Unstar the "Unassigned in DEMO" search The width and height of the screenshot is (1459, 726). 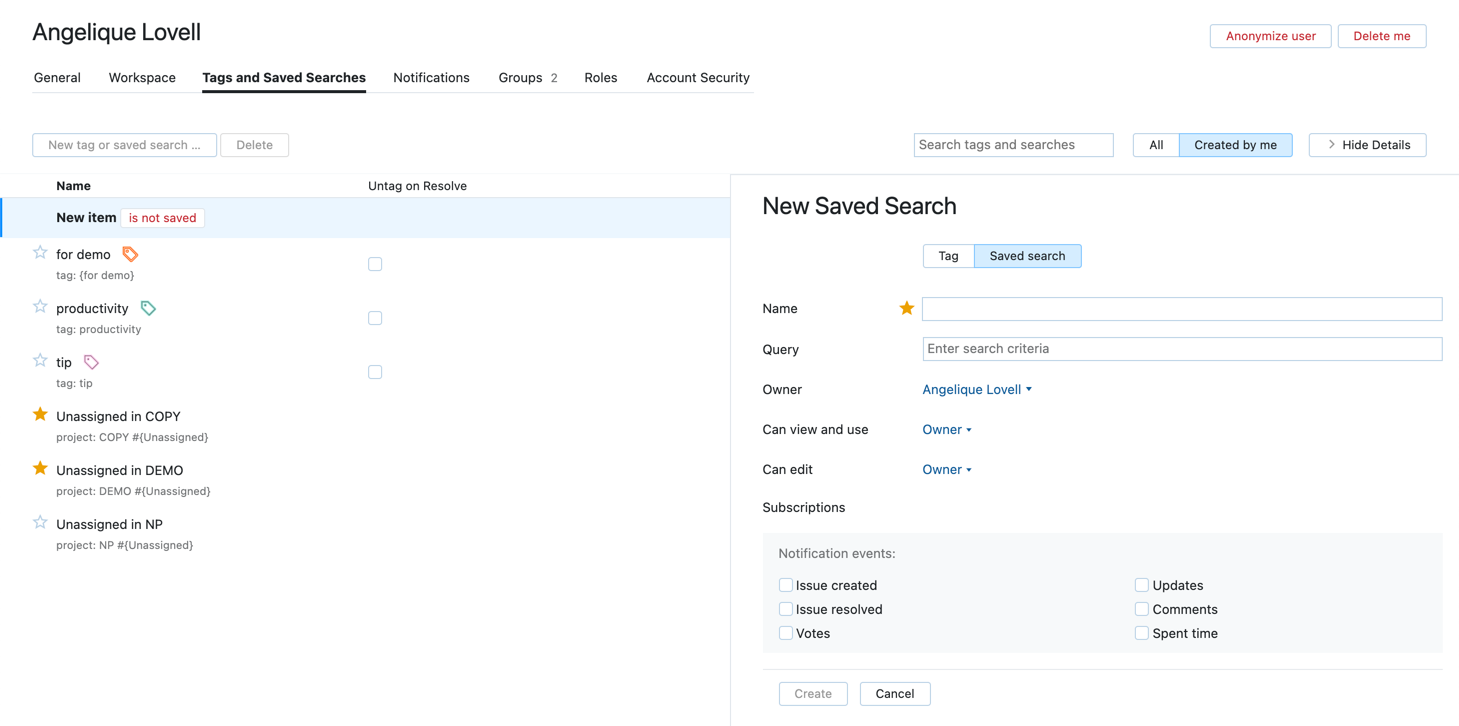tap(40, 466)
